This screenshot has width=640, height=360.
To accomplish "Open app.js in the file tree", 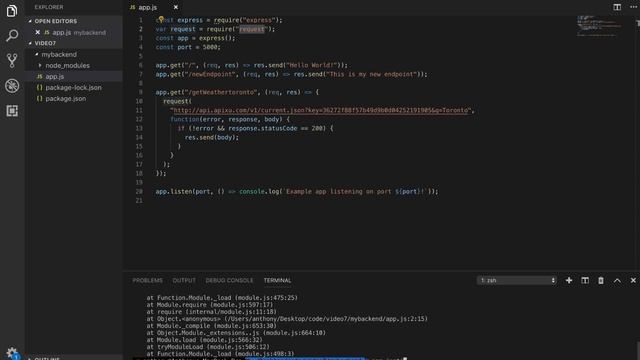I will coord(74,76).
